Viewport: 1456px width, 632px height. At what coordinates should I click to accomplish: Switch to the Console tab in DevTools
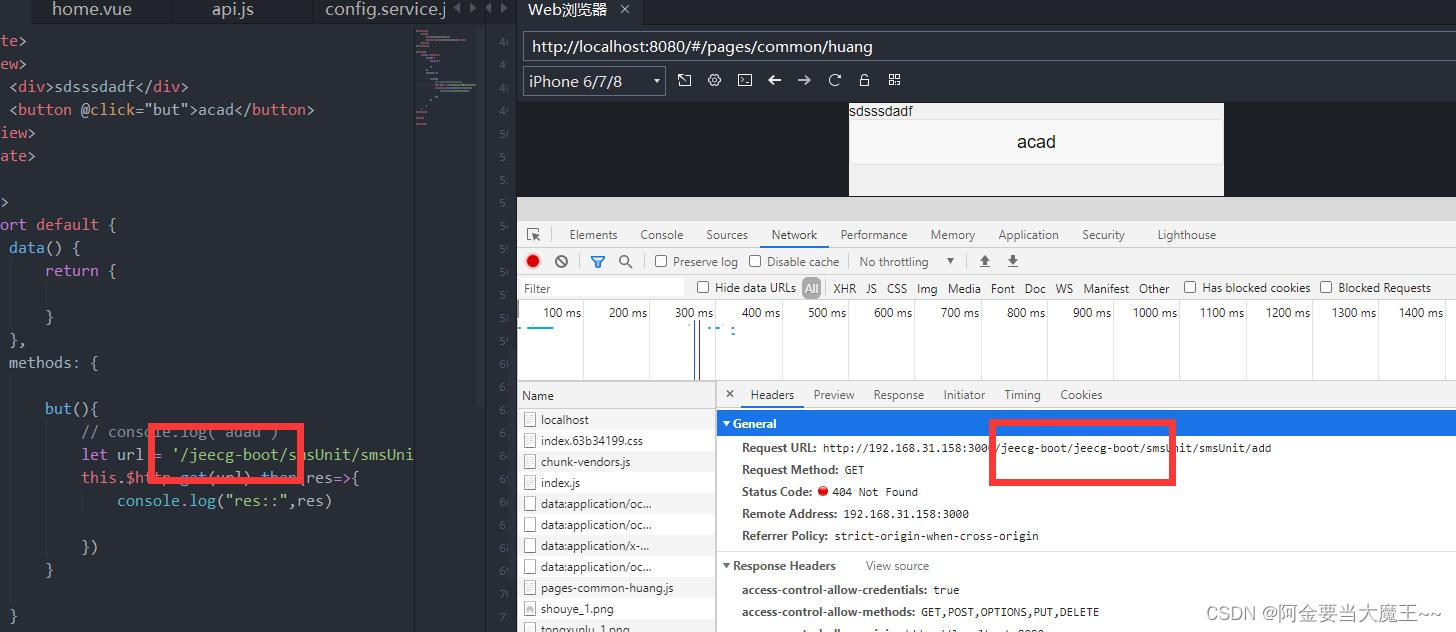[661, 235]
